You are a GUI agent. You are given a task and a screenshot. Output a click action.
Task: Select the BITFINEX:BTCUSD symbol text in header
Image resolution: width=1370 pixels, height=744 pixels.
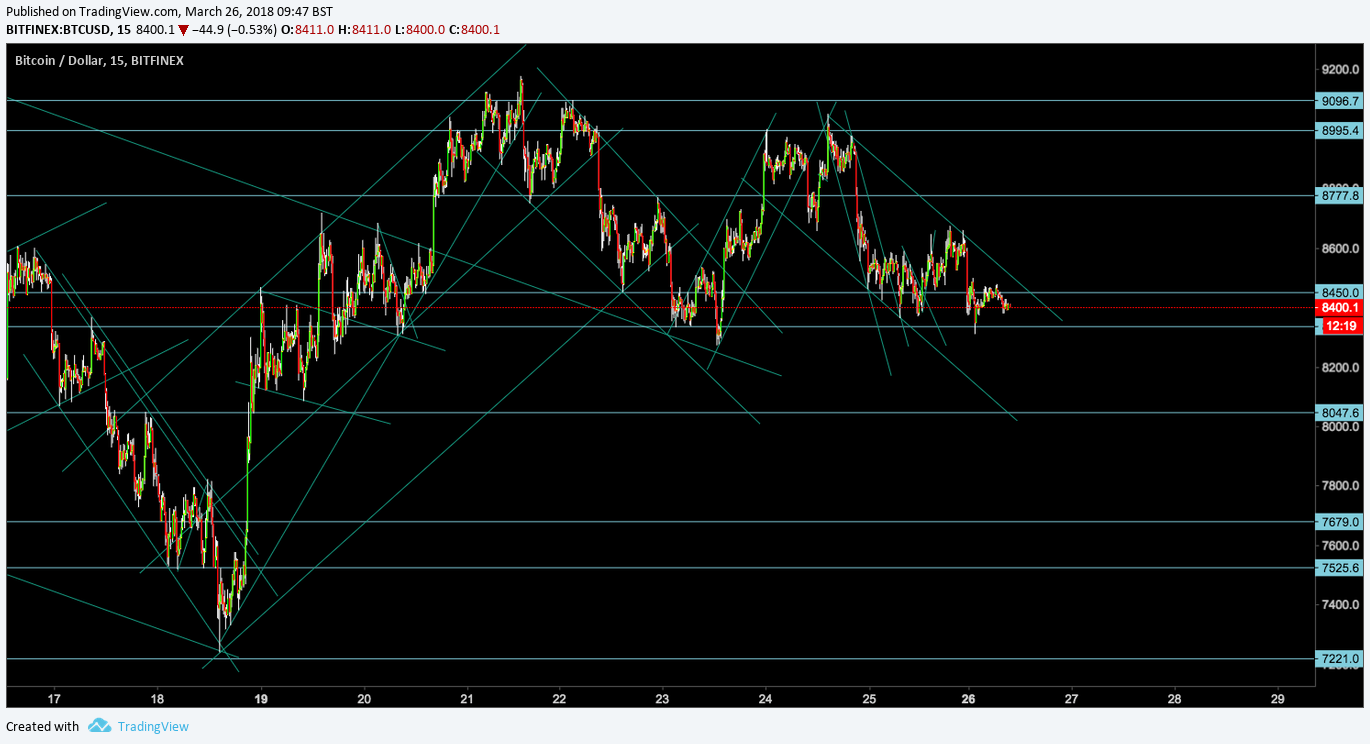pos(56,30)
